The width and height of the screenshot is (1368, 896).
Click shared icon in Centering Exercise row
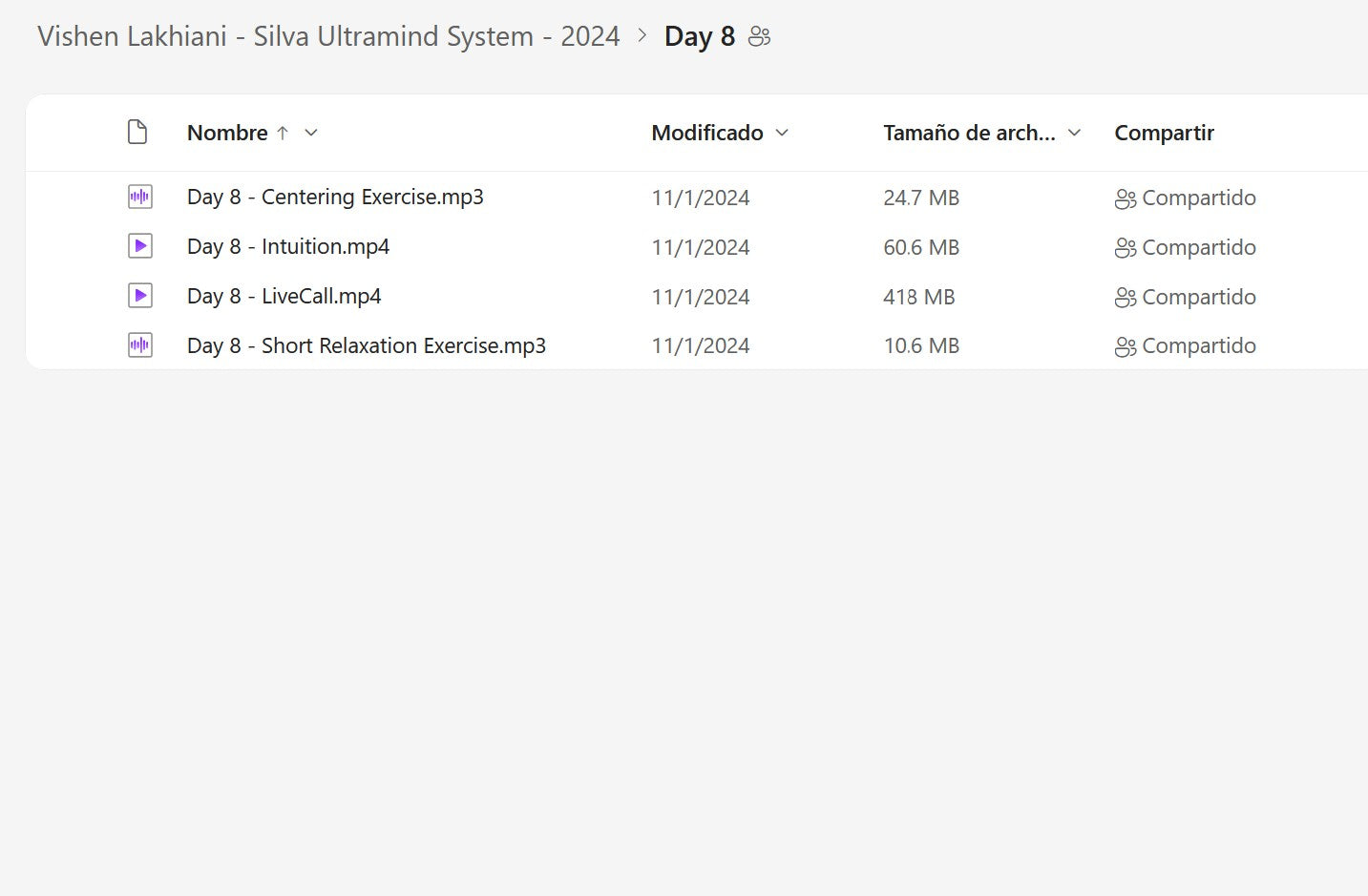point(1125,198)
